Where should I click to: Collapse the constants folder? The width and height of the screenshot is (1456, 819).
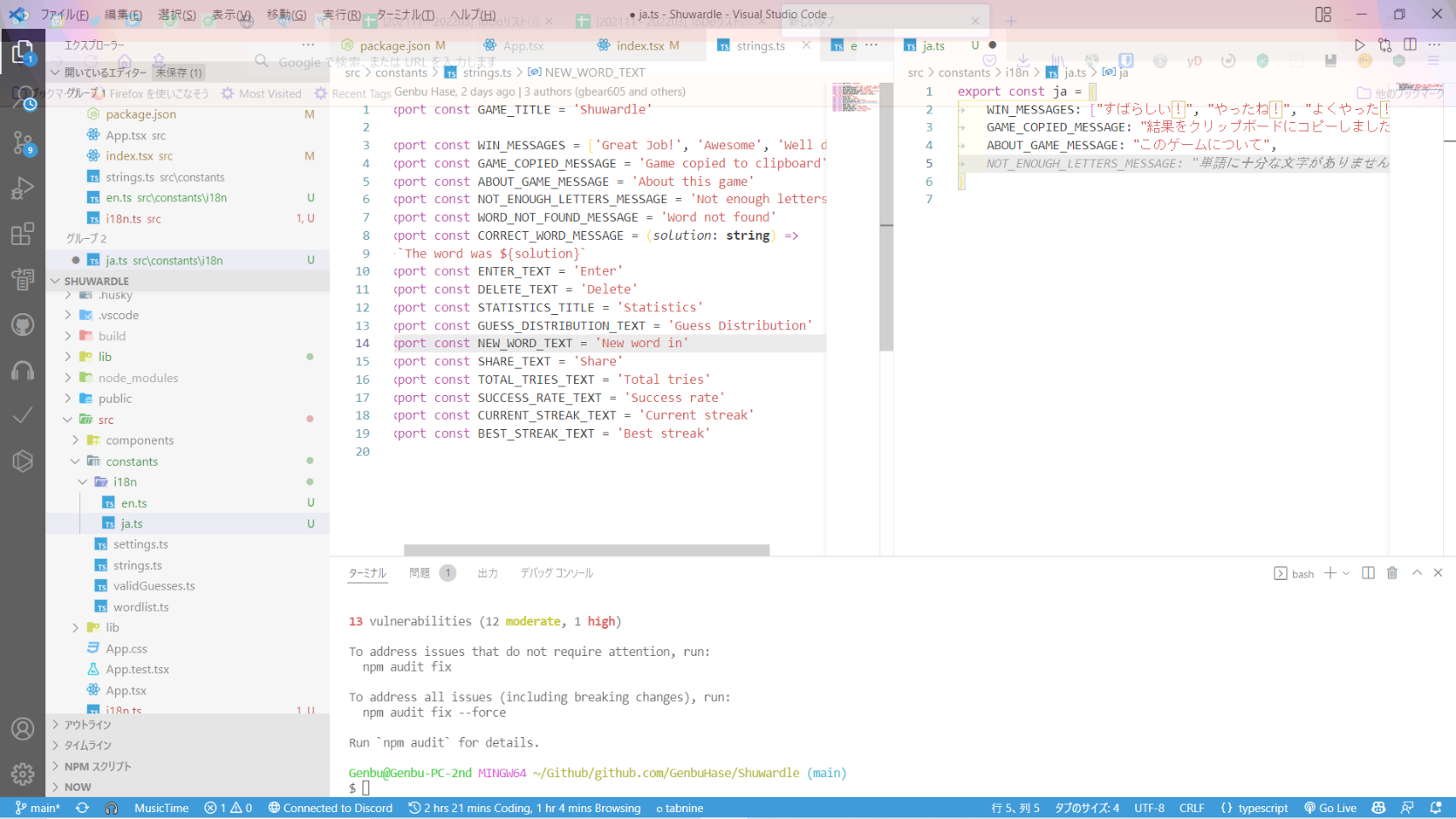131,462
